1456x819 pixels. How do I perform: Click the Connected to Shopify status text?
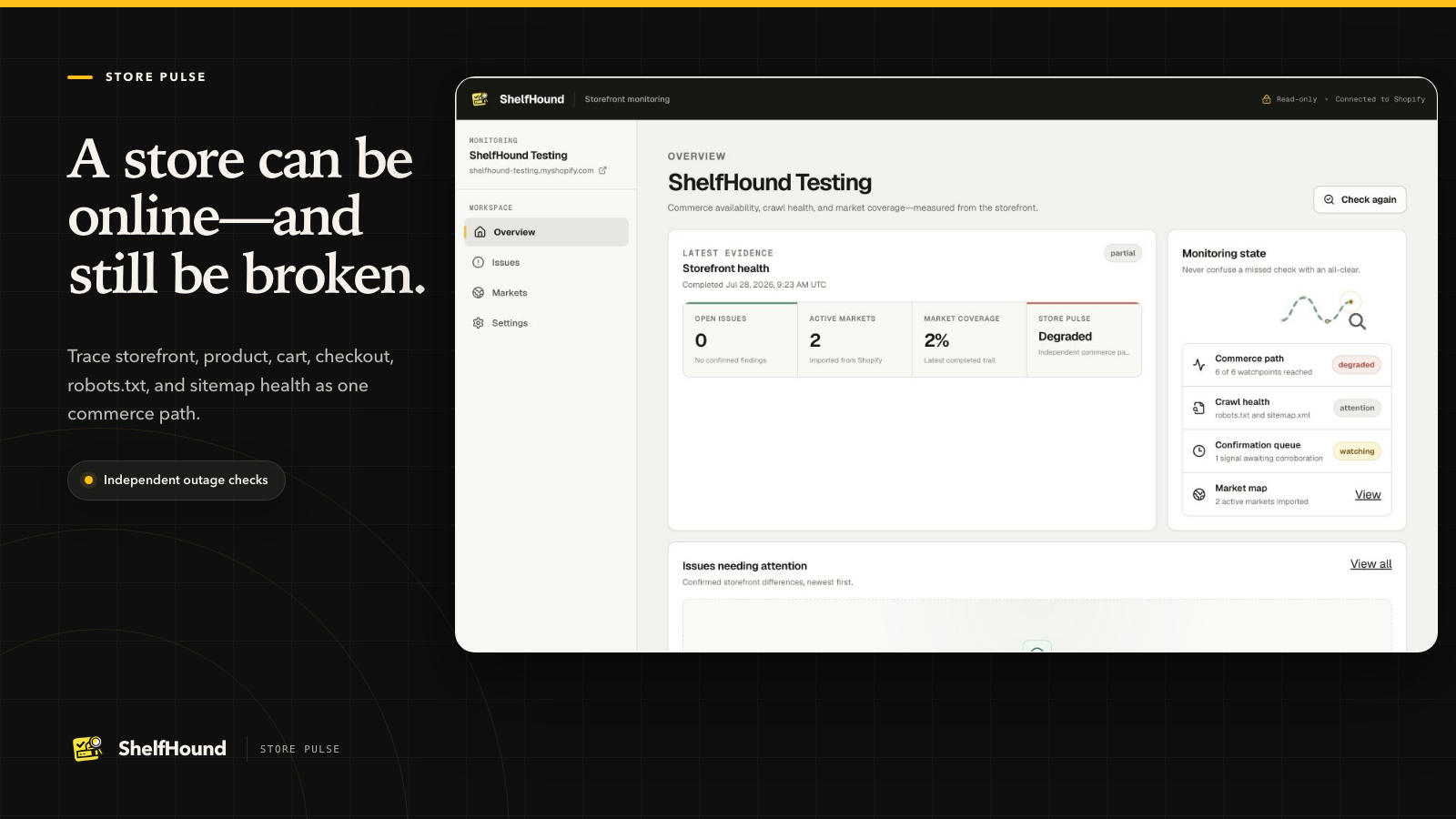point(1380,99)
